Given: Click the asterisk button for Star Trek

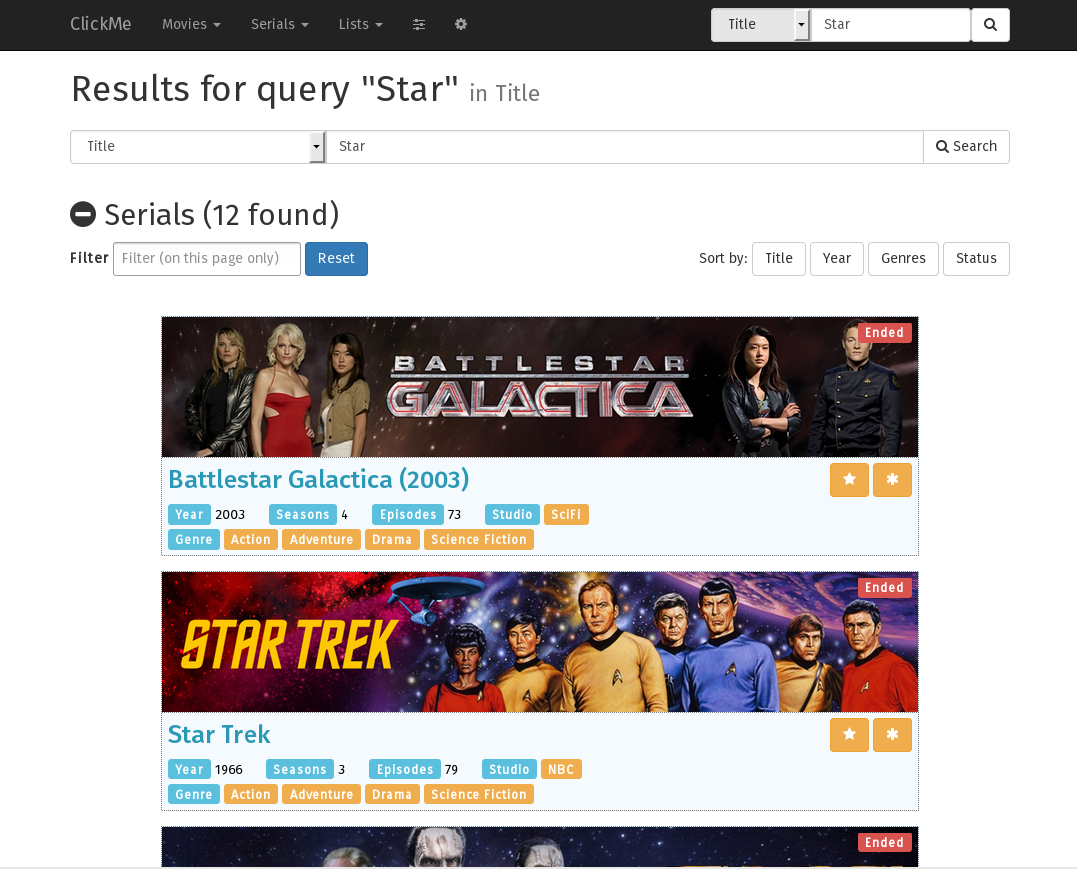Looking at the screenshot, I should click(892, 734).
